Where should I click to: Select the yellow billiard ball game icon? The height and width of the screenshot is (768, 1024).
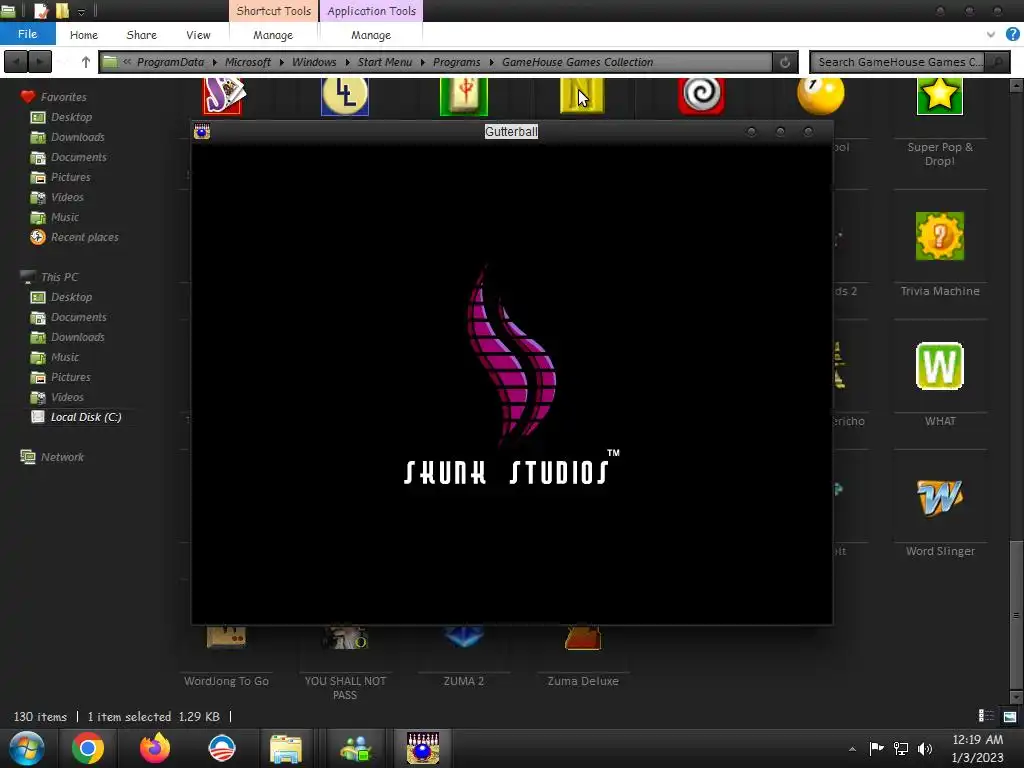820,95
